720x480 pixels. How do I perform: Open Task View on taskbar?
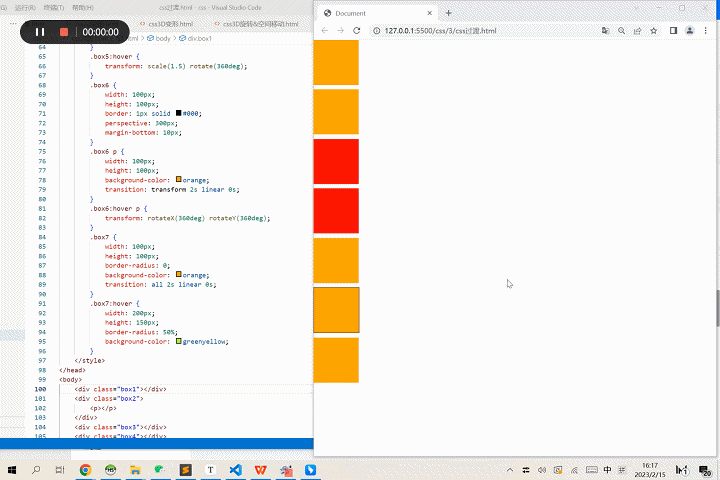click(x=60, y=470)
